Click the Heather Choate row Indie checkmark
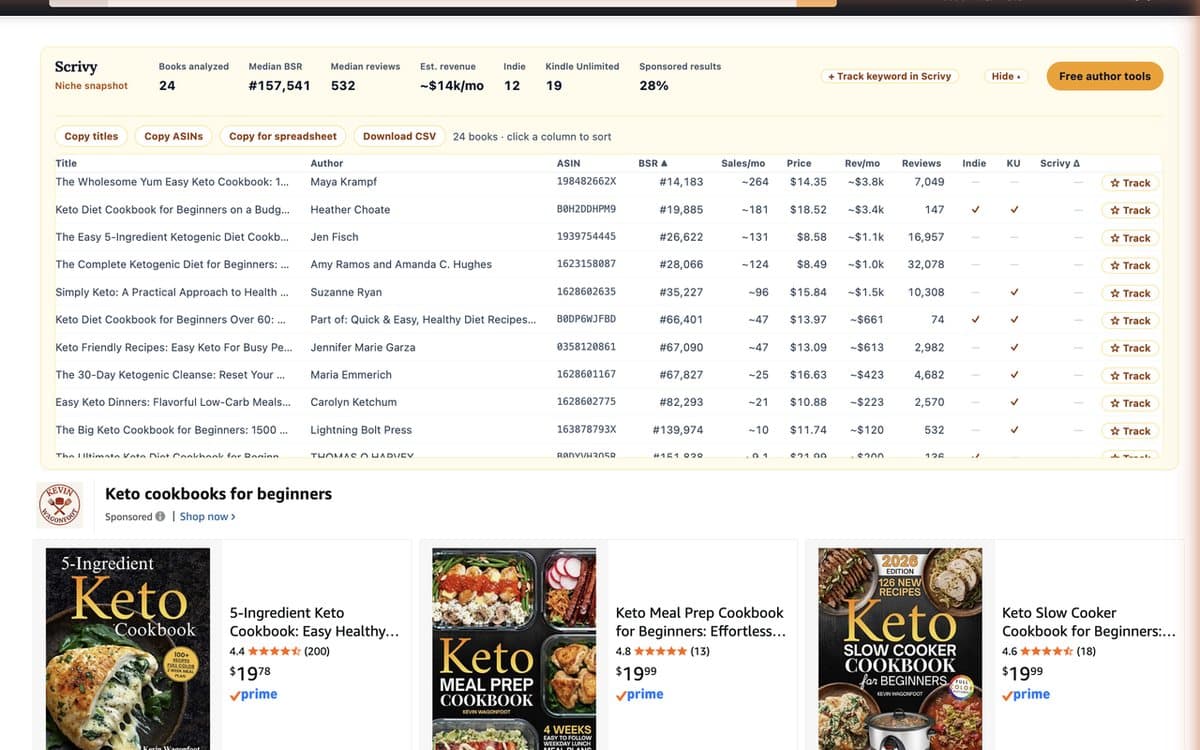The image size is (1200, 750). pyautogui.click(x=974, y=210)
